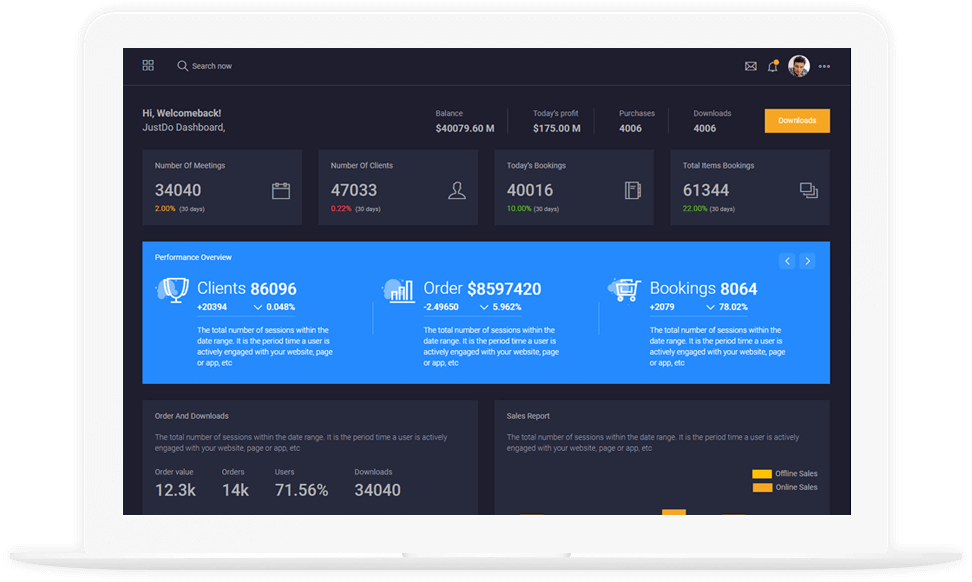Go to next Performance Overview slide
Screen dimensions: 972x582
(x=808, y=261)
